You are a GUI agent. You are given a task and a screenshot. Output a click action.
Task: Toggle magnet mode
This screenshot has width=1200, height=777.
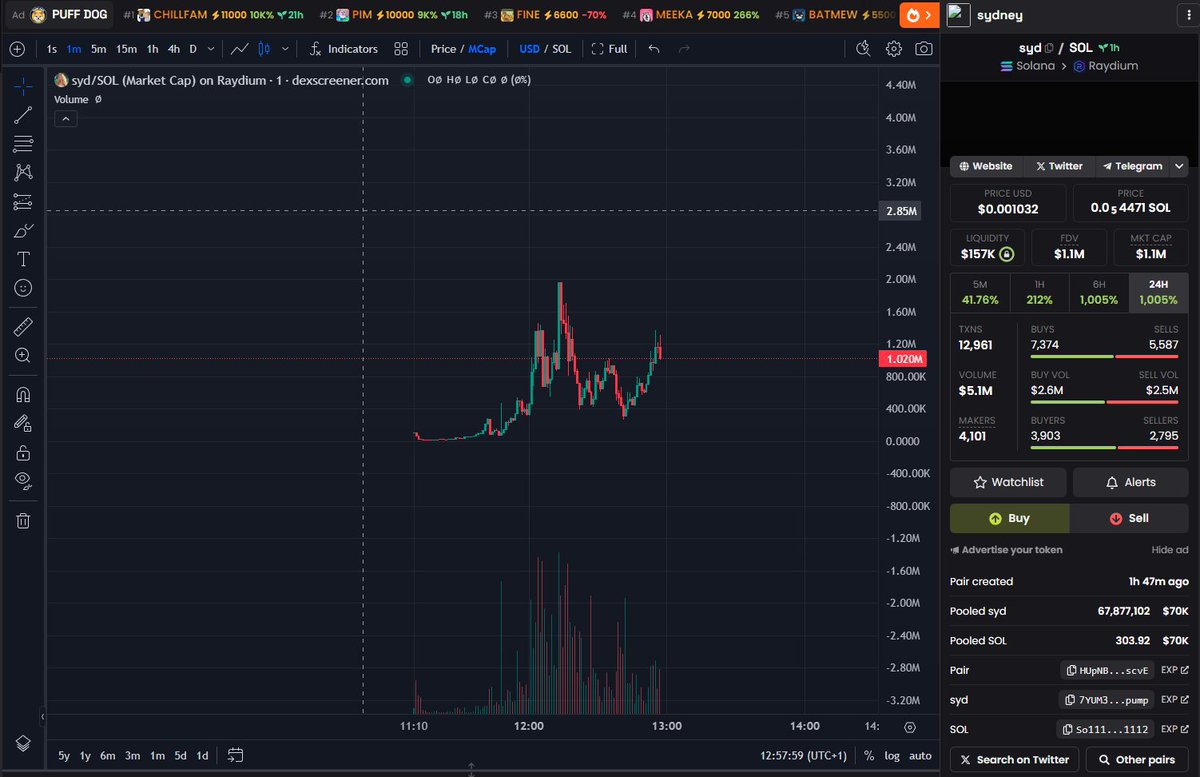(22, 394)
